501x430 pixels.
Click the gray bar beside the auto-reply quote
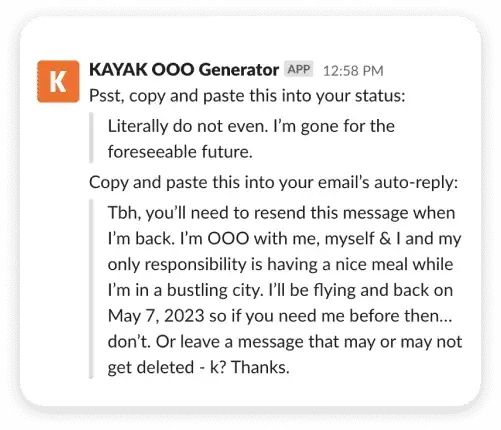click(91, 289)
